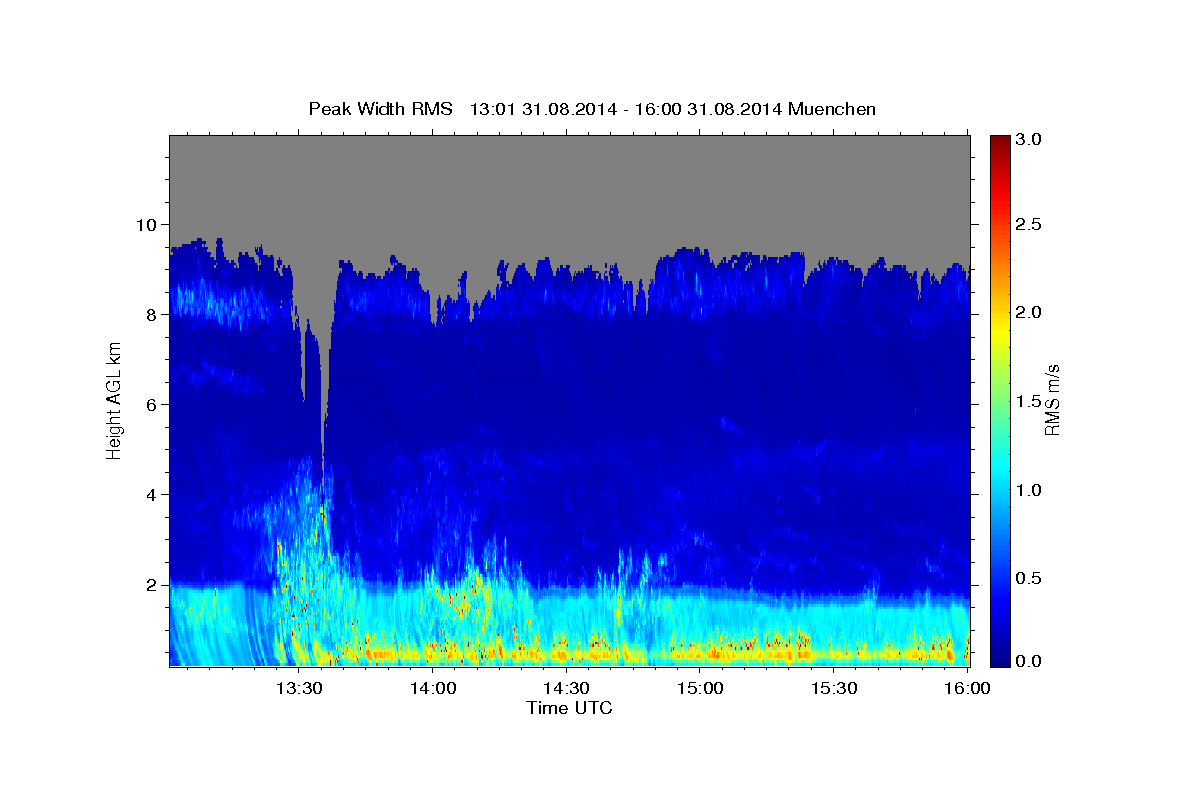This screenshot has width=1200, height=800.
Task: Click the colorbar value 2.0
Action: (x=1029, y=313)
